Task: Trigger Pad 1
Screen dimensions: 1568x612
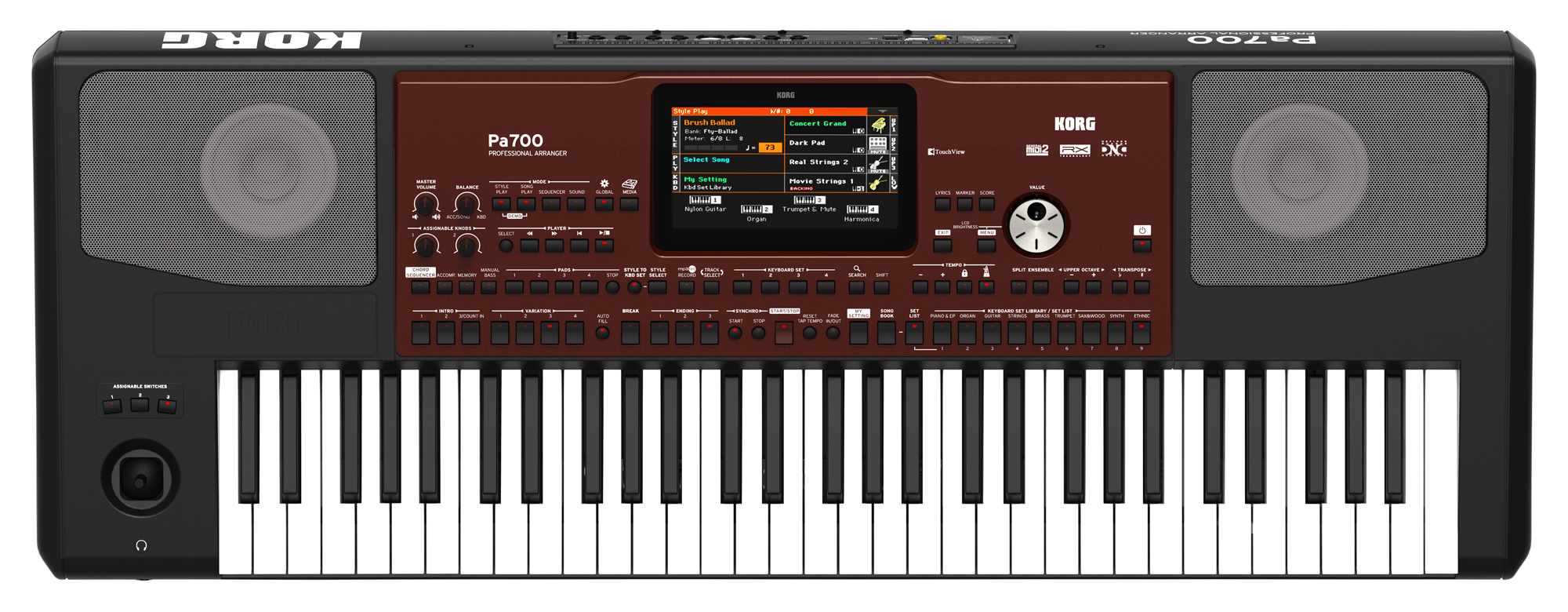Action: point(514,287)
